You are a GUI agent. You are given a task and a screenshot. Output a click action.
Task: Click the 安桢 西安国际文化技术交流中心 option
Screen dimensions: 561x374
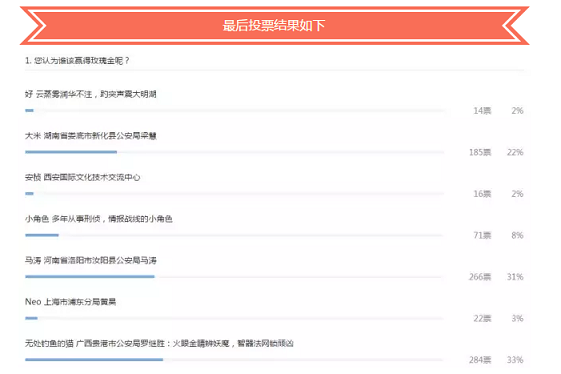tap(82, 177)
